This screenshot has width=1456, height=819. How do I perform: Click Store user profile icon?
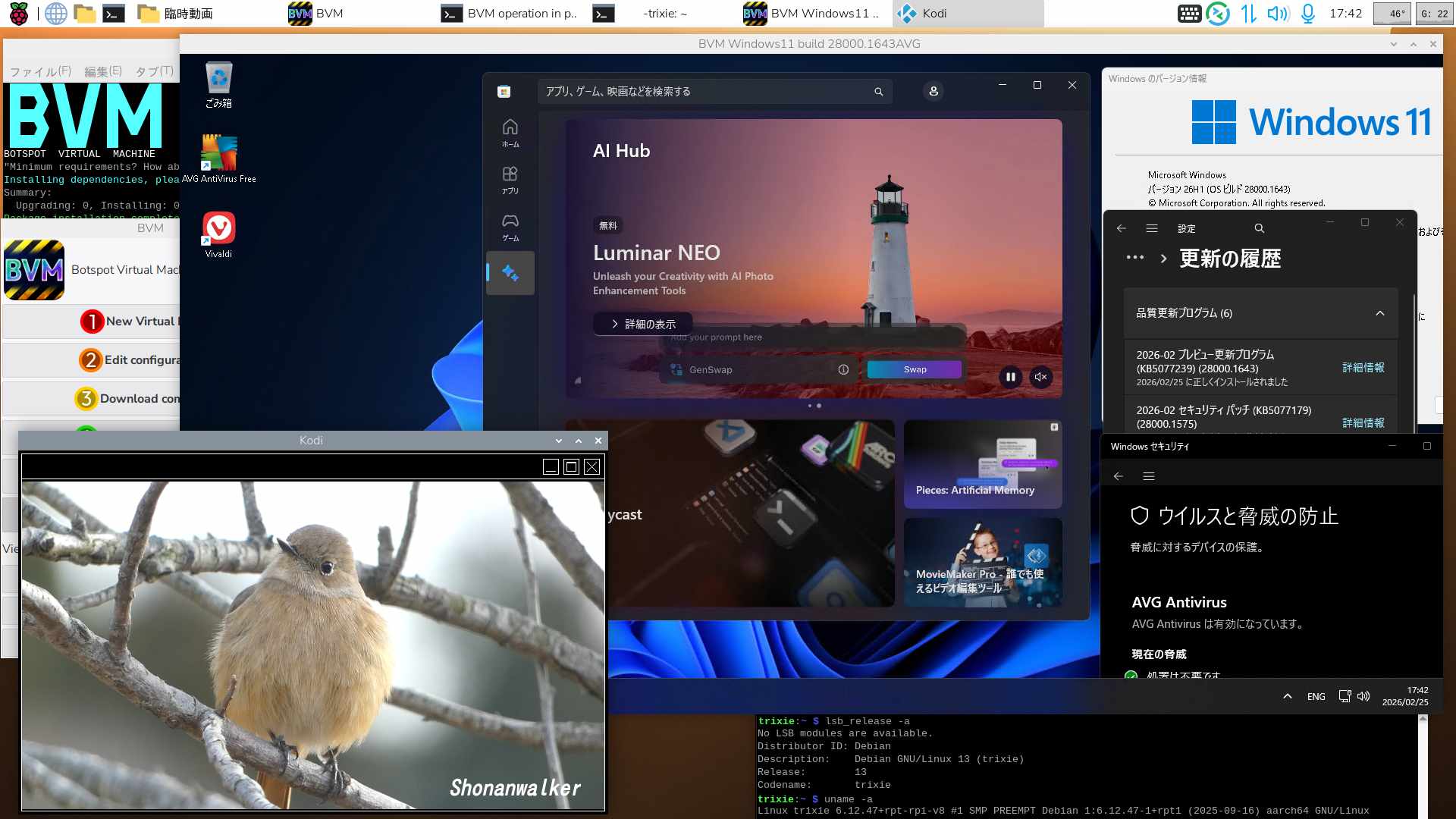934,91
